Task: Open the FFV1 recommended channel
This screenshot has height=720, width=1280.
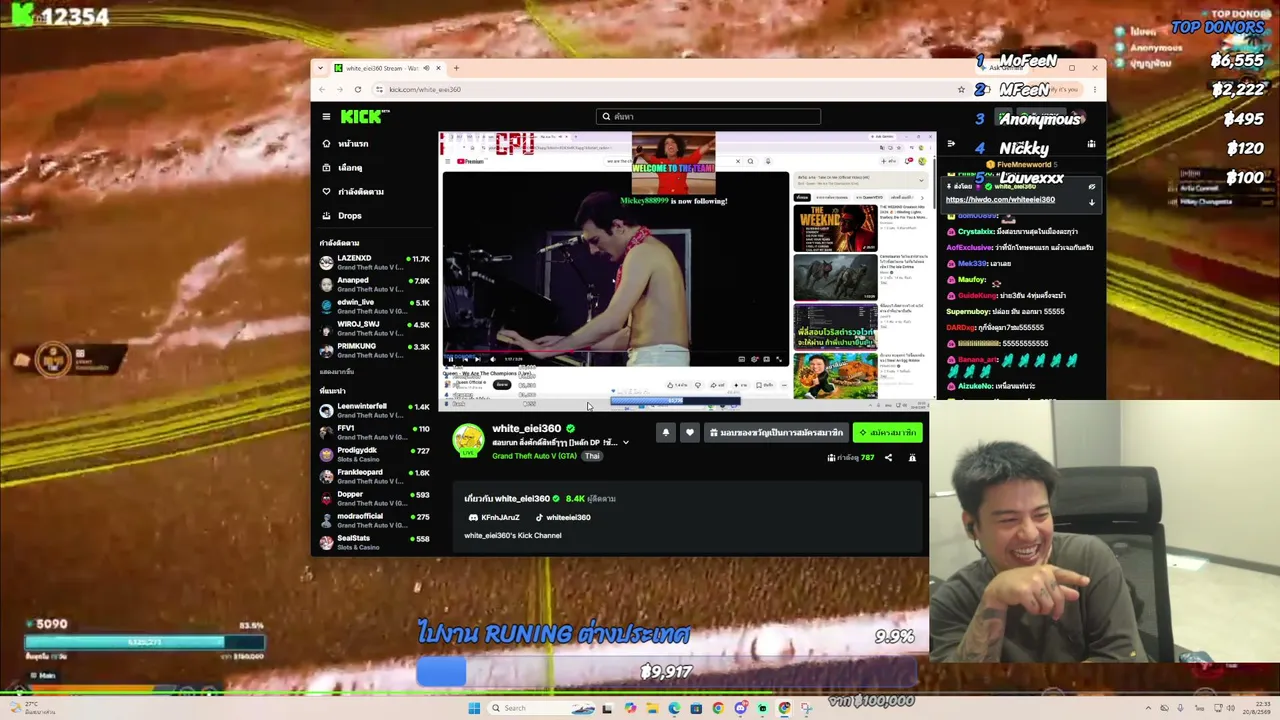Action: pos(375,433)
